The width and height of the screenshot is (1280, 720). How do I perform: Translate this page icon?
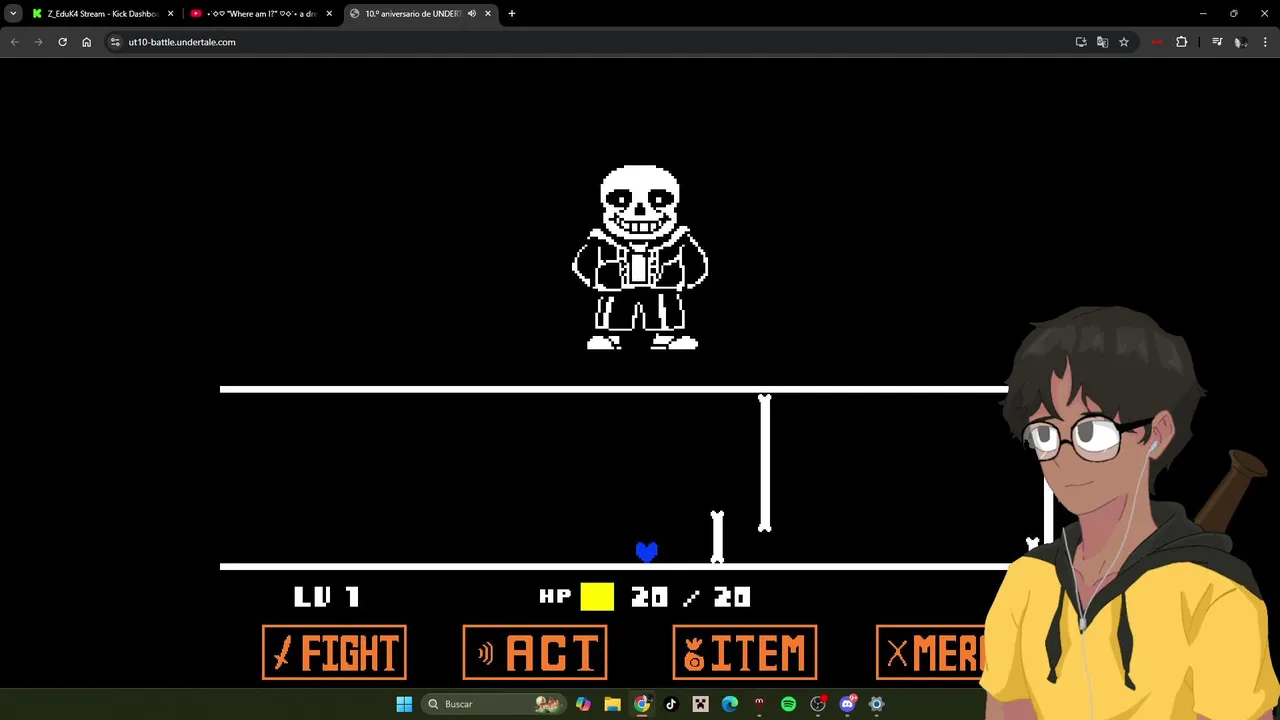1102,42
